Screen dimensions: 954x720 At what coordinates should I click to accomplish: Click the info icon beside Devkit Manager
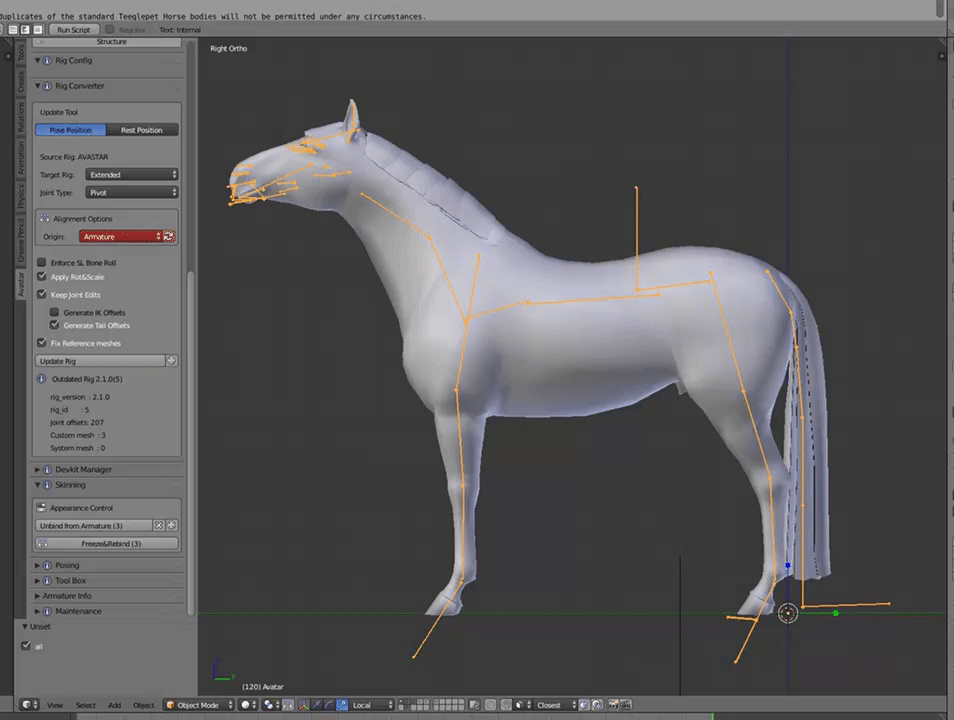[x=47, y=470]
